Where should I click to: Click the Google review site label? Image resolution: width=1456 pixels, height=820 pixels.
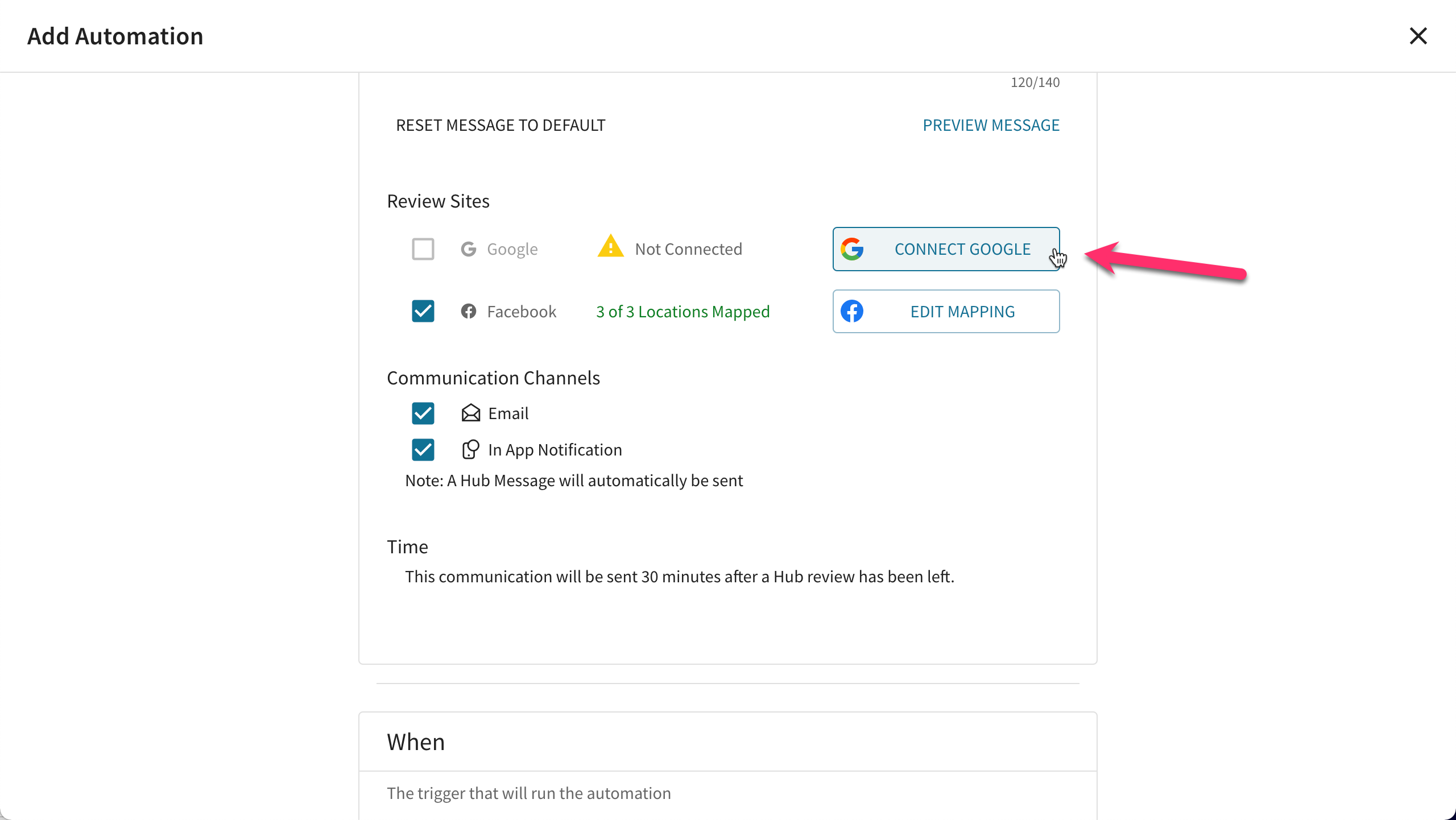click(512, 249)
